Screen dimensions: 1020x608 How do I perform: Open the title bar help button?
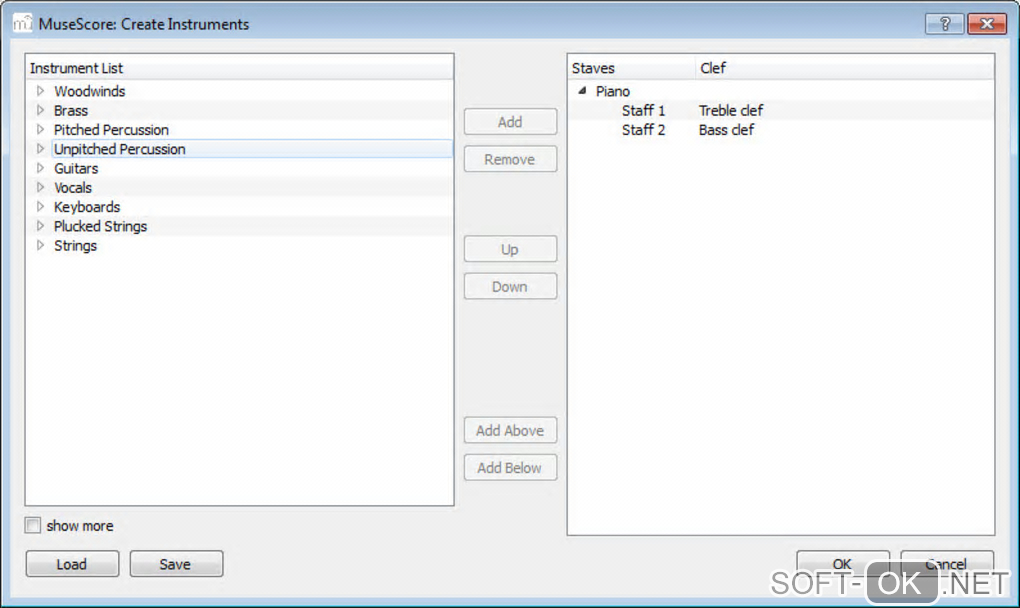click(x=945, y=24)
